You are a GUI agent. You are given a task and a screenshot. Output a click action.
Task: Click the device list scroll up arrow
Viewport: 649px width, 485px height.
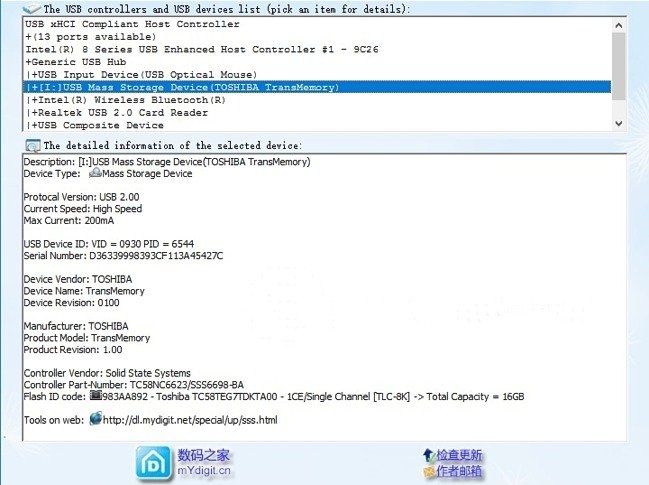[x=619, y=25]
